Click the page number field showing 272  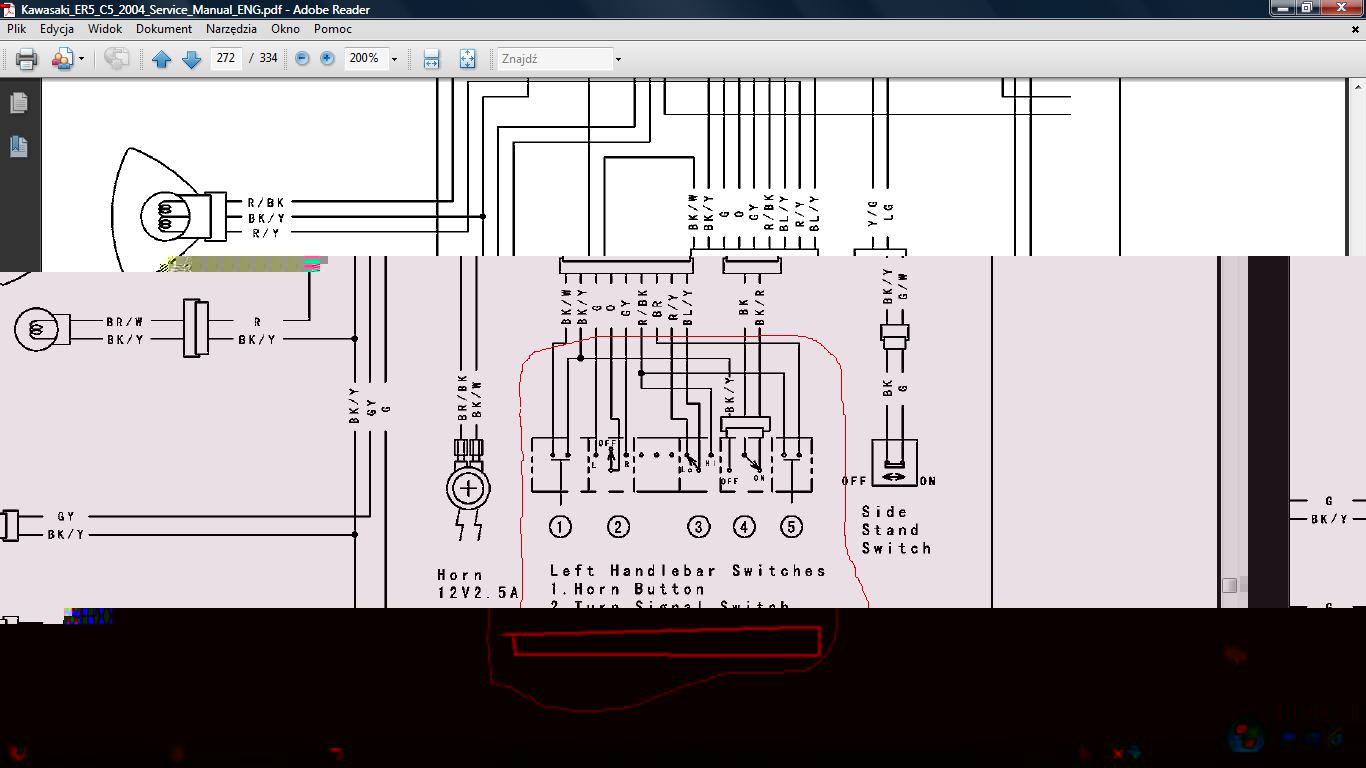coord(226,58)
